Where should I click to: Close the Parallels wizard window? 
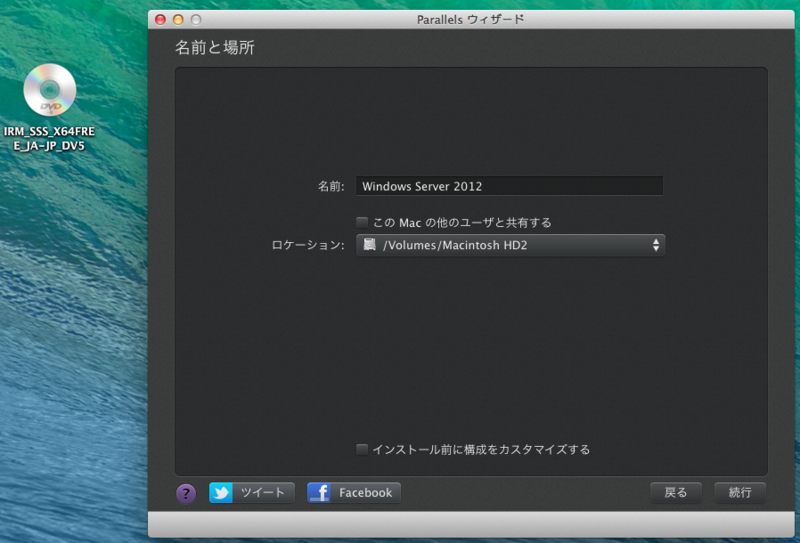click(x=160, y=19)
